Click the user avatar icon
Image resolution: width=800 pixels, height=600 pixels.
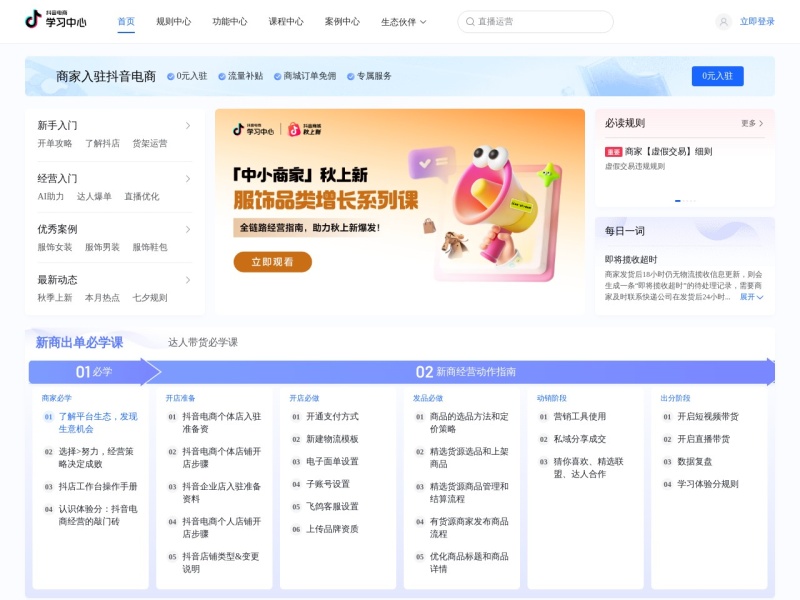pyautogui.click(x=723, y=22)
